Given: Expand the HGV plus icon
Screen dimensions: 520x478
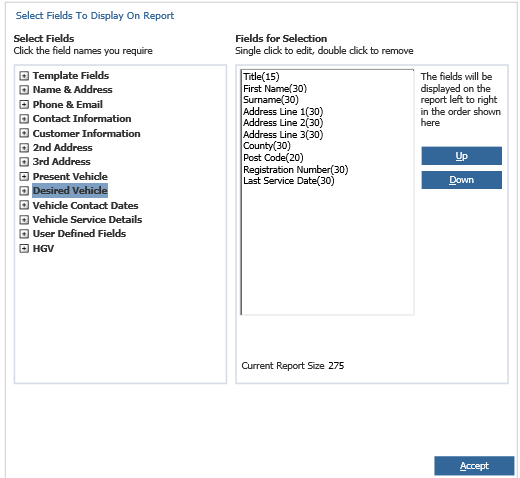Looking at the screenshot, I should [24, 248].
